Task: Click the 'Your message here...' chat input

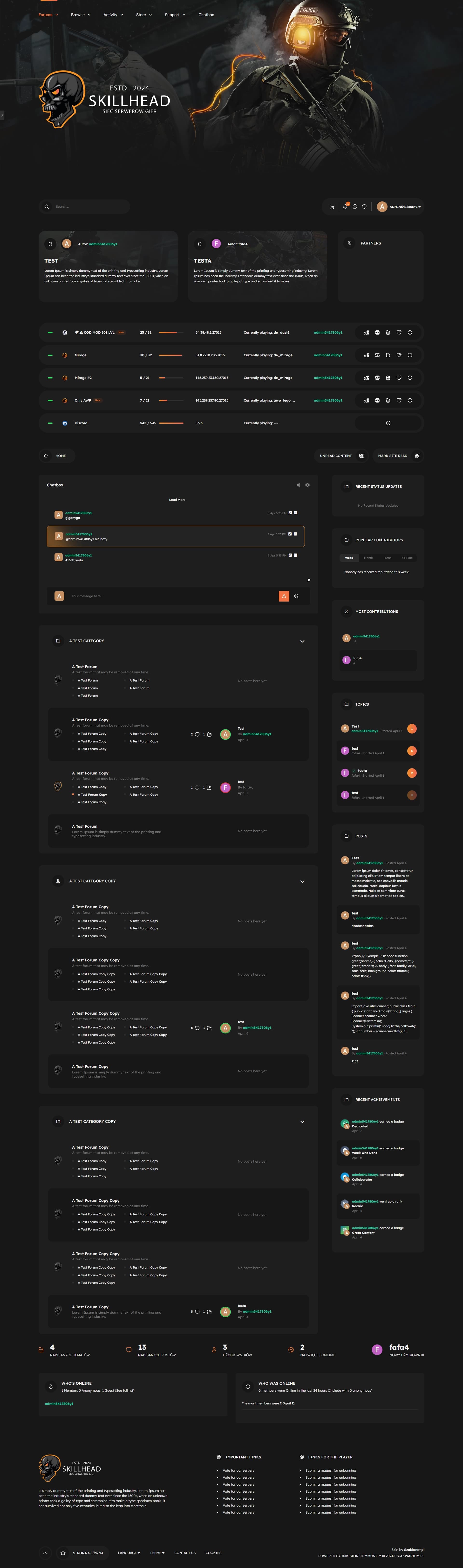Action: (x=172, y=596)
